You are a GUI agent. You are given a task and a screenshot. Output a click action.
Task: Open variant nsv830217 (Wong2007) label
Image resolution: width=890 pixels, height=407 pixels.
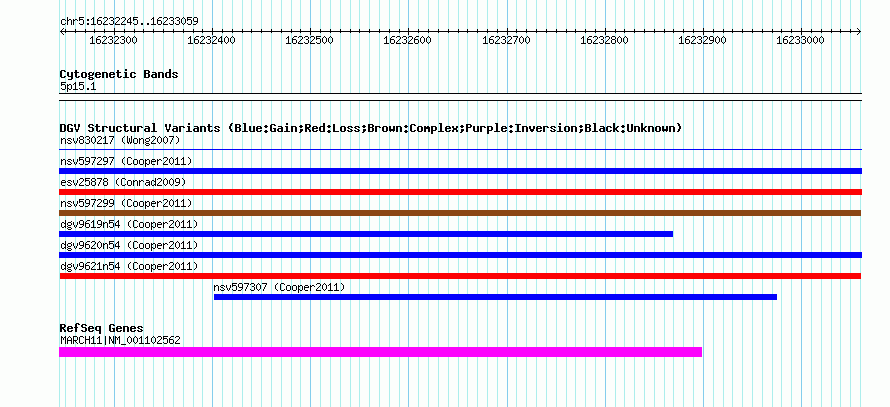pos(120,140)
